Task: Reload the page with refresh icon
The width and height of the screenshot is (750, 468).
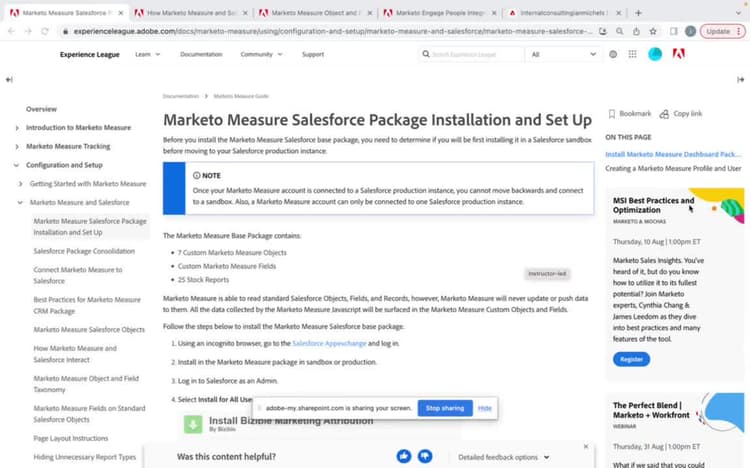Action: pos(44,31)
